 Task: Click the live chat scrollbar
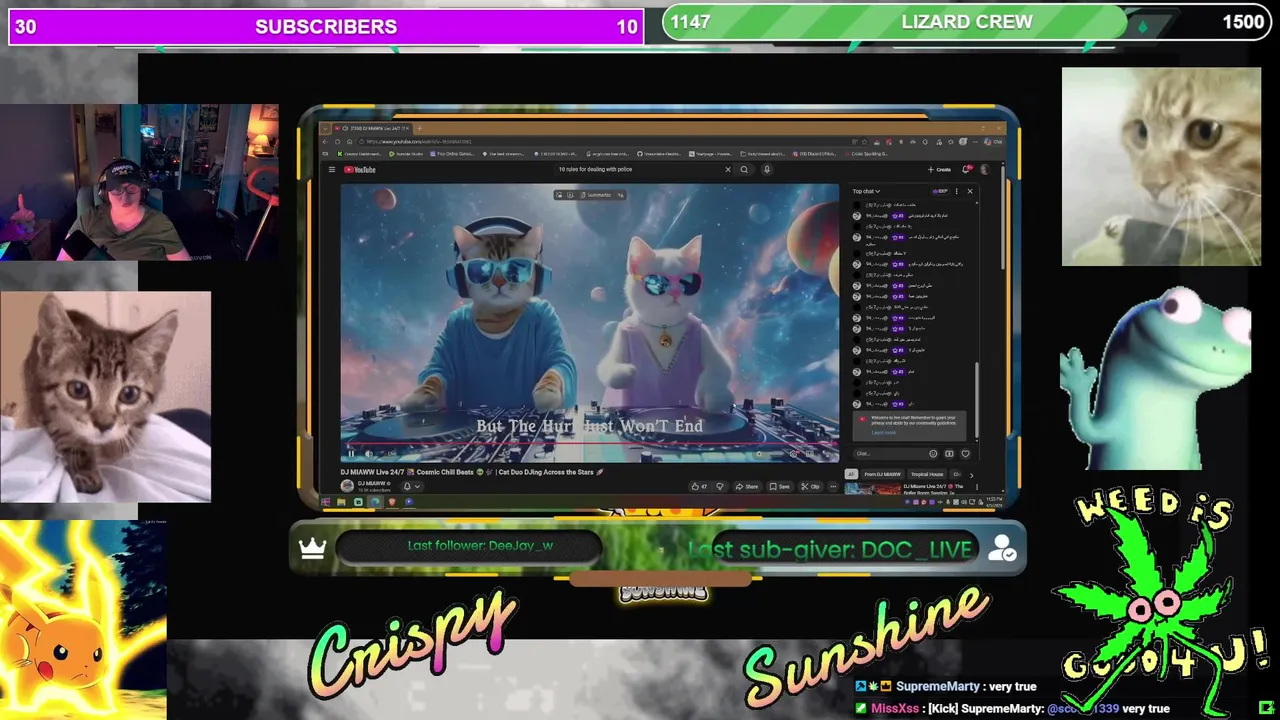977,400
